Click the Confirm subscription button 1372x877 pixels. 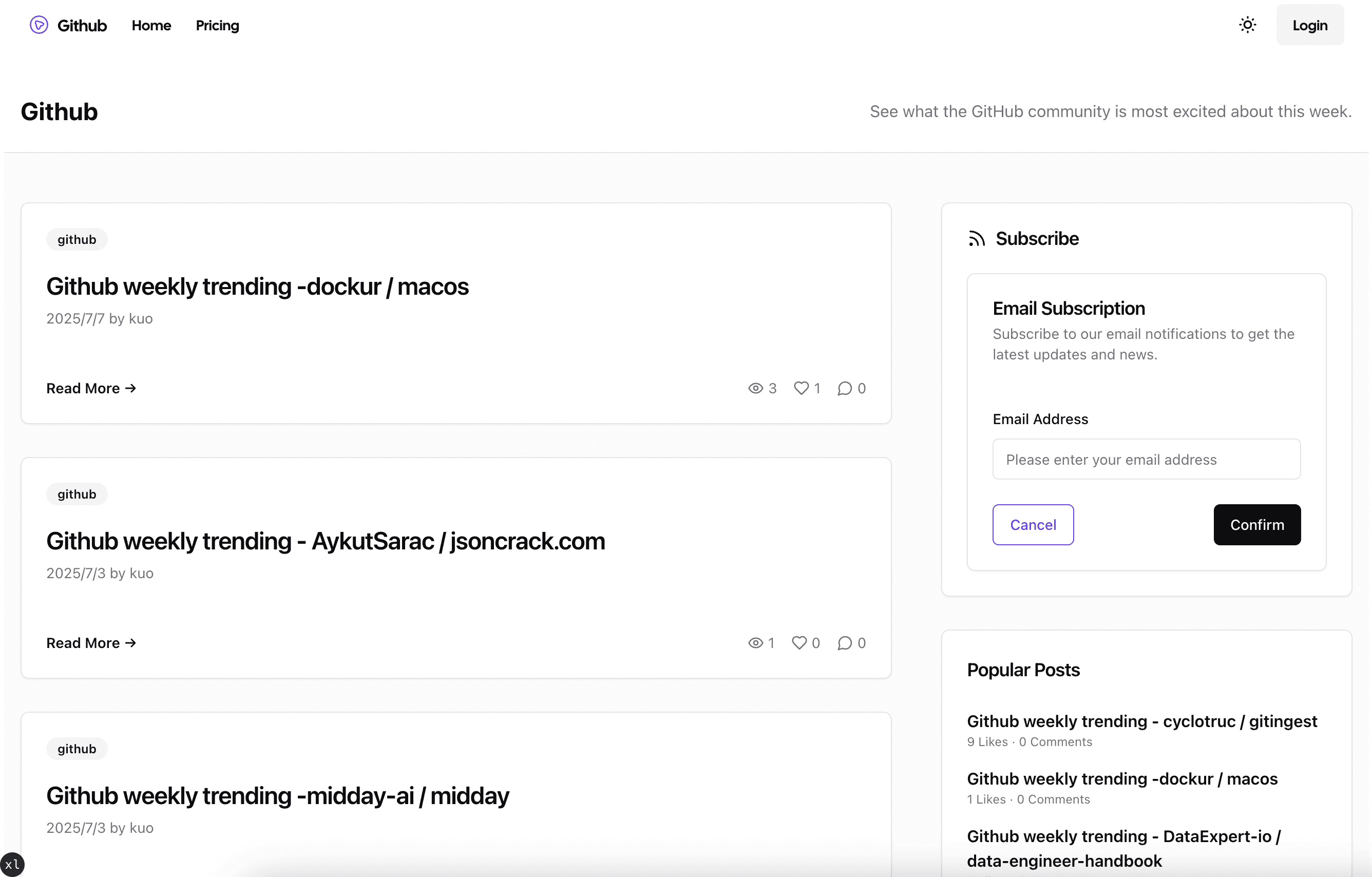tap(1256, 524)
